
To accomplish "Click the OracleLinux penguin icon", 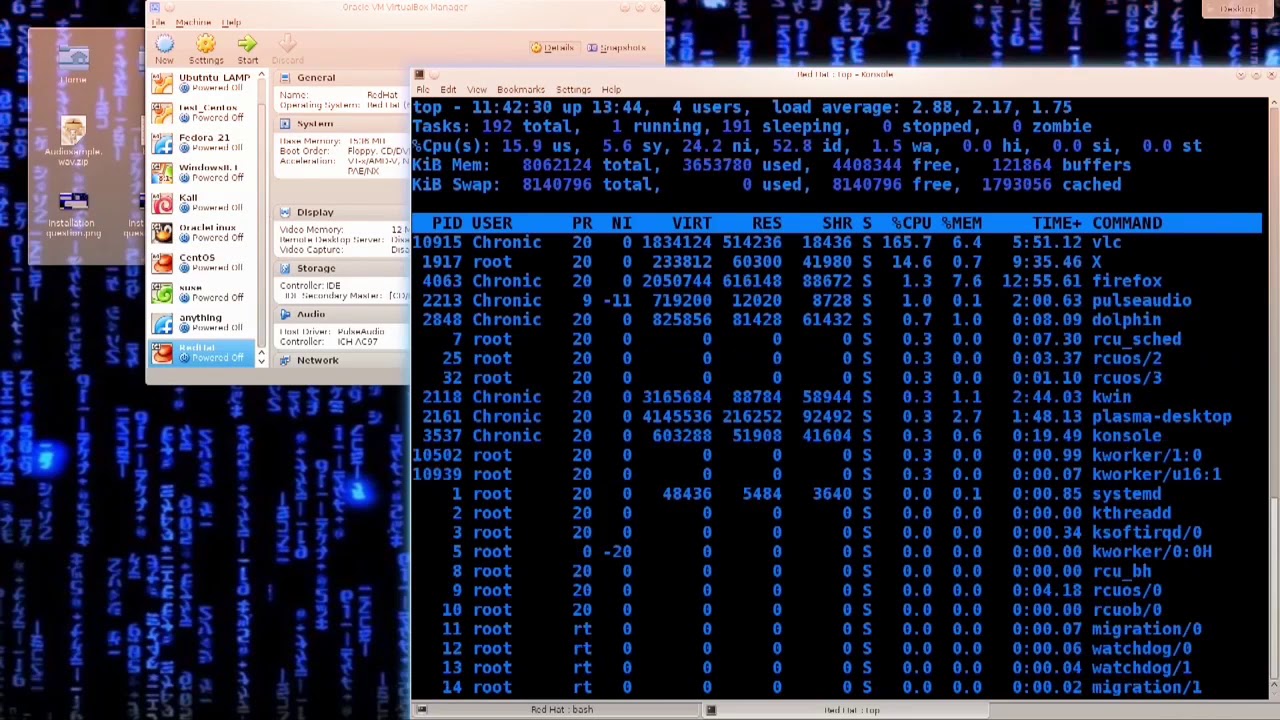I will 161,232.
